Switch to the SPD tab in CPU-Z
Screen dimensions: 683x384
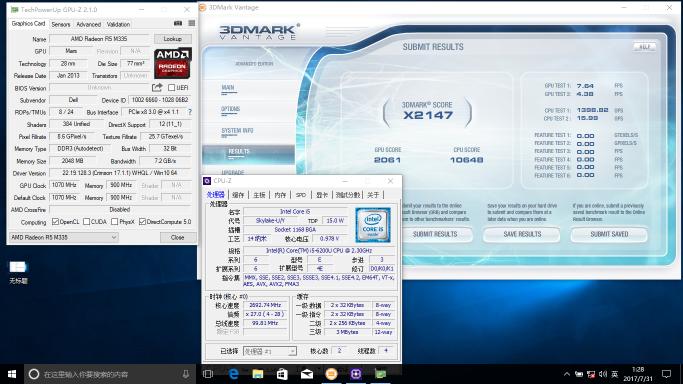[x=301, y=195]
